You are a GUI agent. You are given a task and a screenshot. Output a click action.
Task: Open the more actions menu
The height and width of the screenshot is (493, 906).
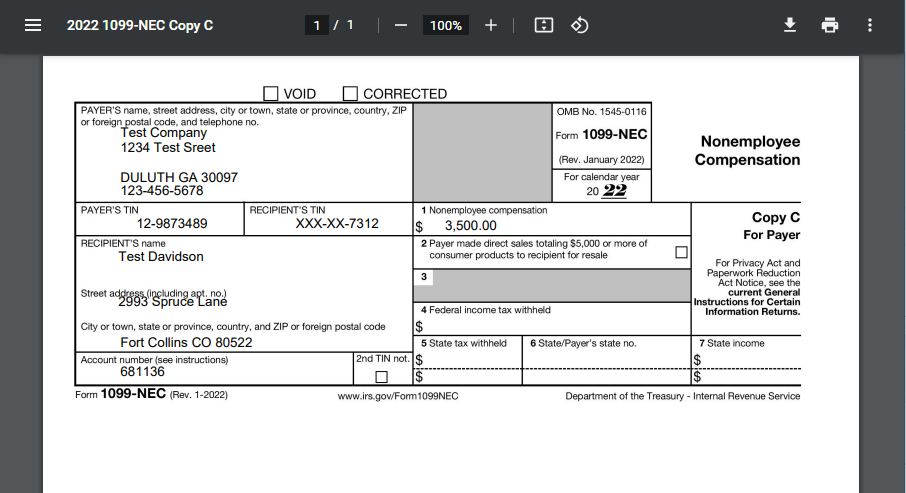[x=870, y=25]
